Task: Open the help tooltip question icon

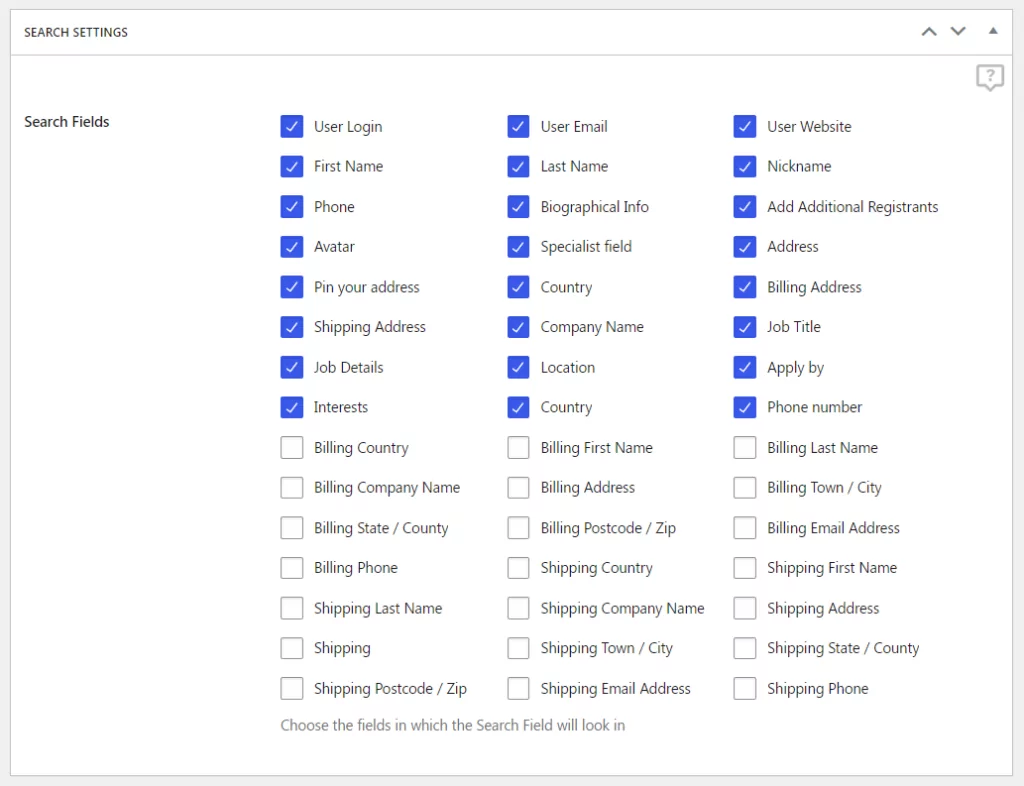Action: point(990,77)
